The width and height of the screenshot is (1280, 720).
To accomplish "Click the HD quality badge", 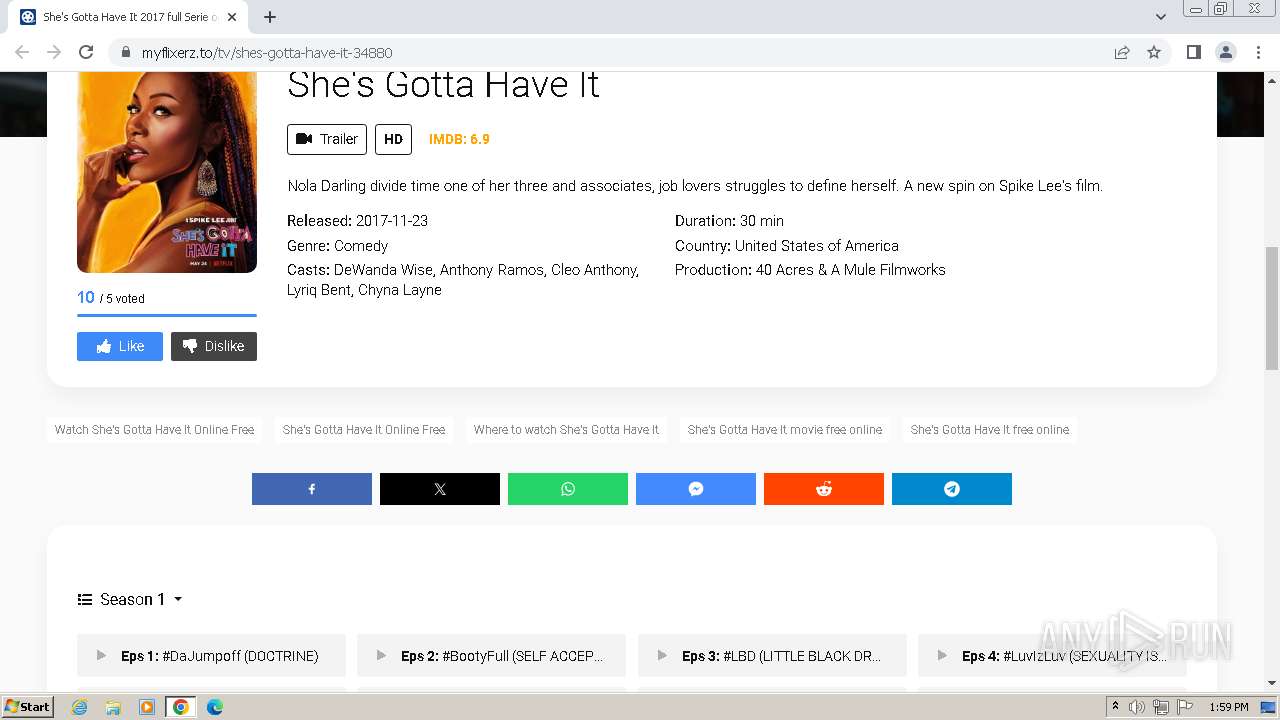I will coord(393,139).
